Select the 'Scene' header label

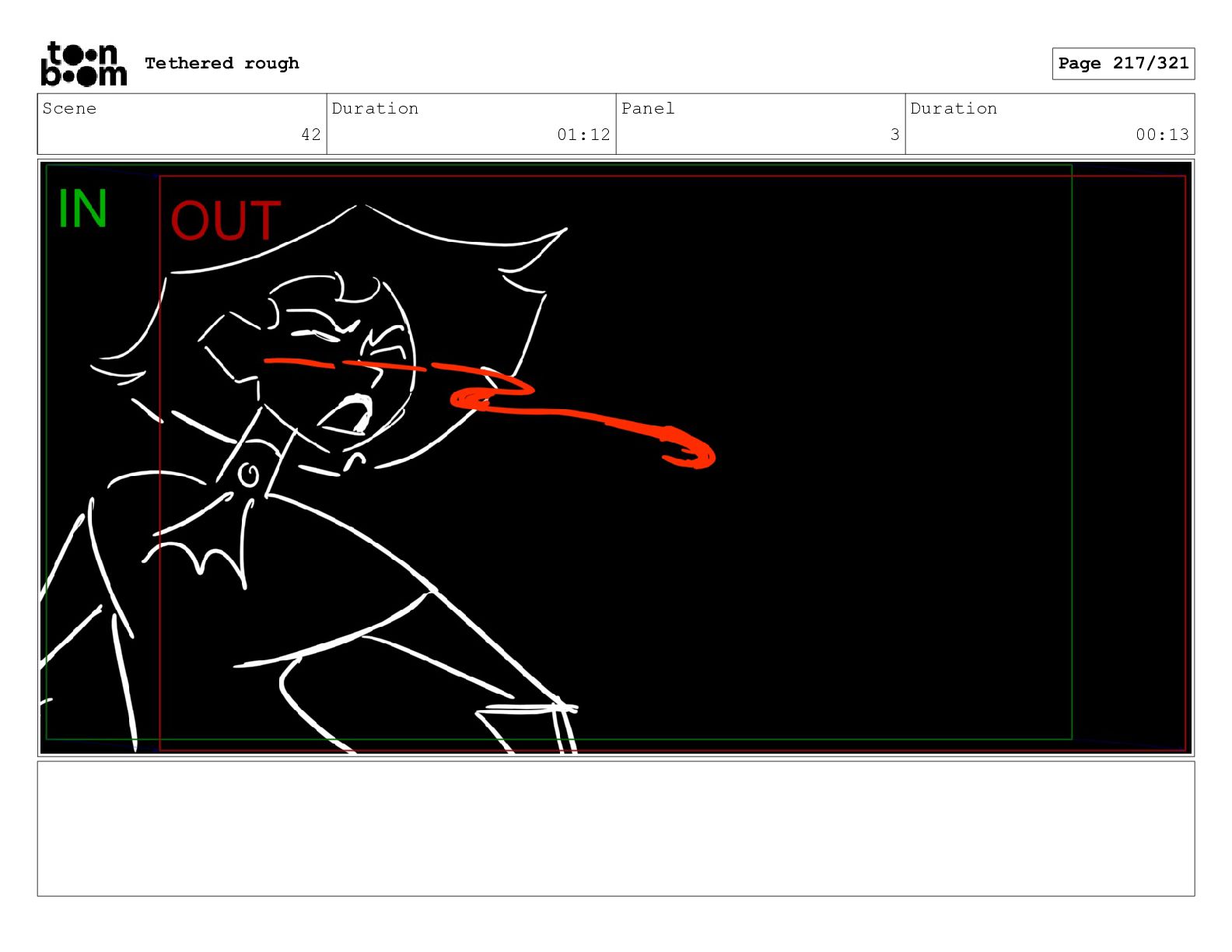pos(69,108)
